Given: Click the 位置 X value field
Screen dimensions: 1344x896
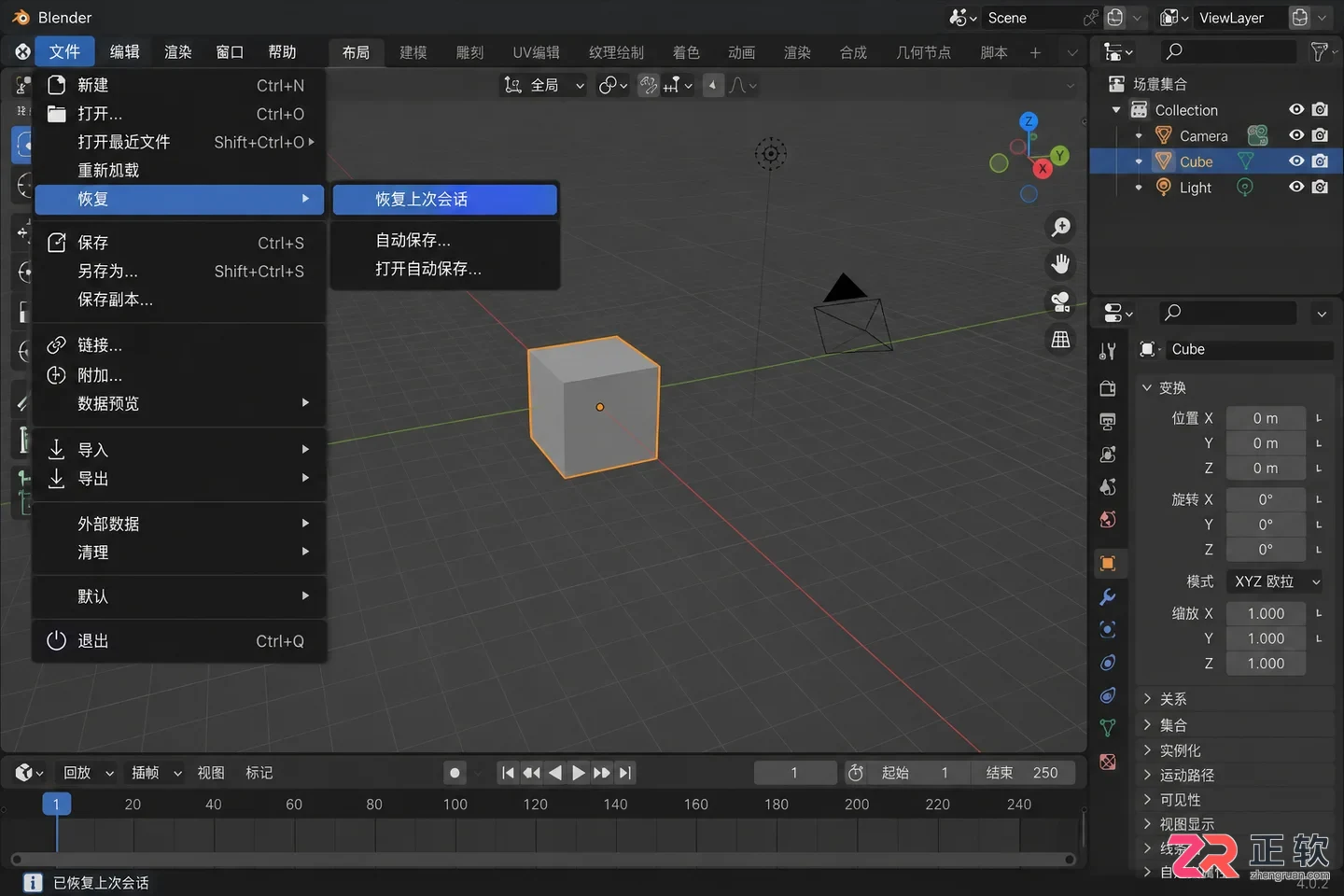Looking at the screenshot, I should 1265,418.
